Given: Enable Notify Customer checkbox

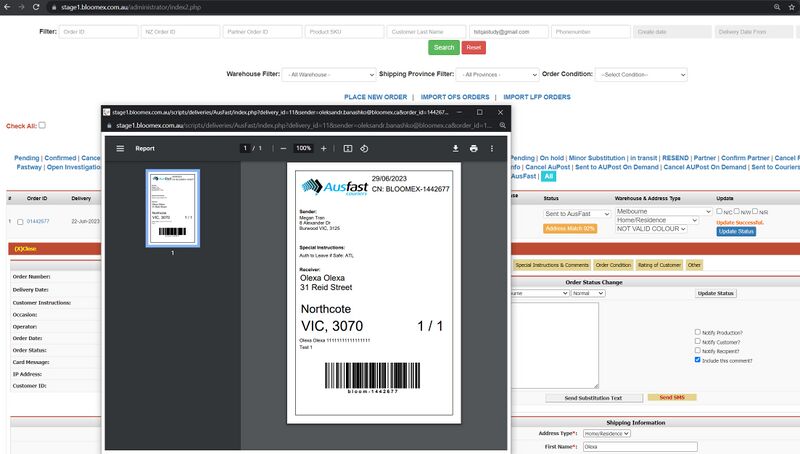Looking at the screenshot, I should pyautogui.click(x=697, y=341).
